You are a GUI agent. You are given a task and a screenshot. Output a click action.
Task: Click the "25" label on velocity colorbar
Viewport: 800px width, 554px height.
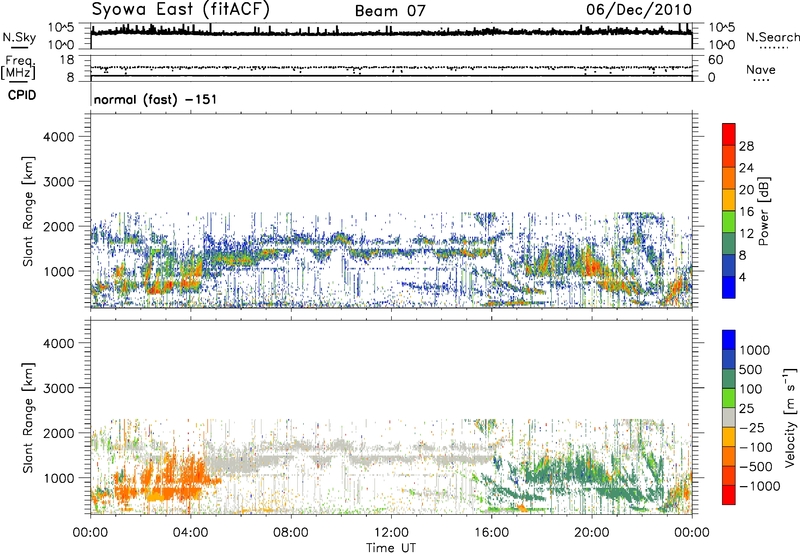click(x=746, y=409)
